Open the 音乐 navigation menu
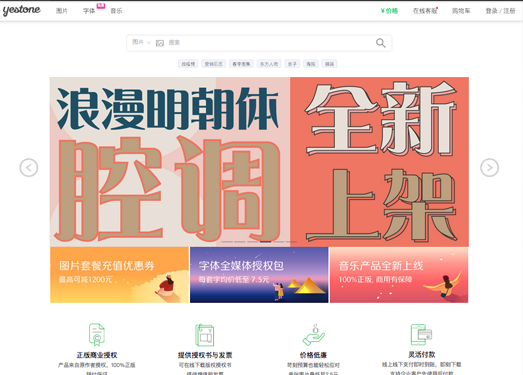Image resolution: width=523 pixels, height=375 pixels. tap(116, 11)
